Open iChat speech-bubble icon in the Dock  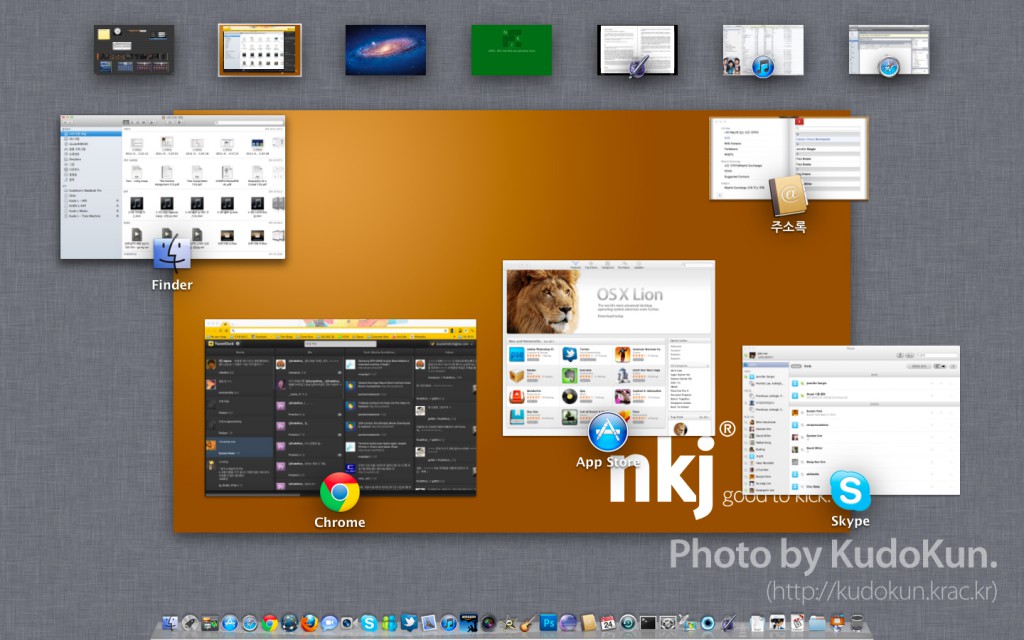[x=329, y=623]
